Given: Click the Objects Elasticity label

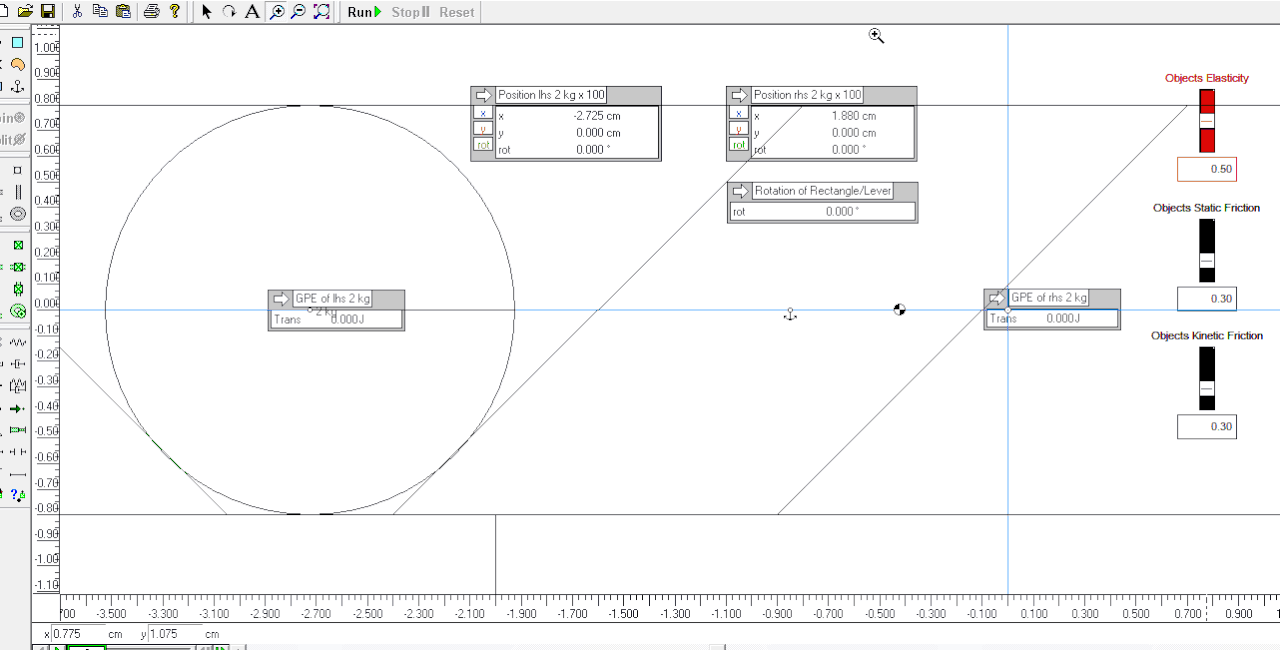Looking at the screenshot, I should [1207, 78].
